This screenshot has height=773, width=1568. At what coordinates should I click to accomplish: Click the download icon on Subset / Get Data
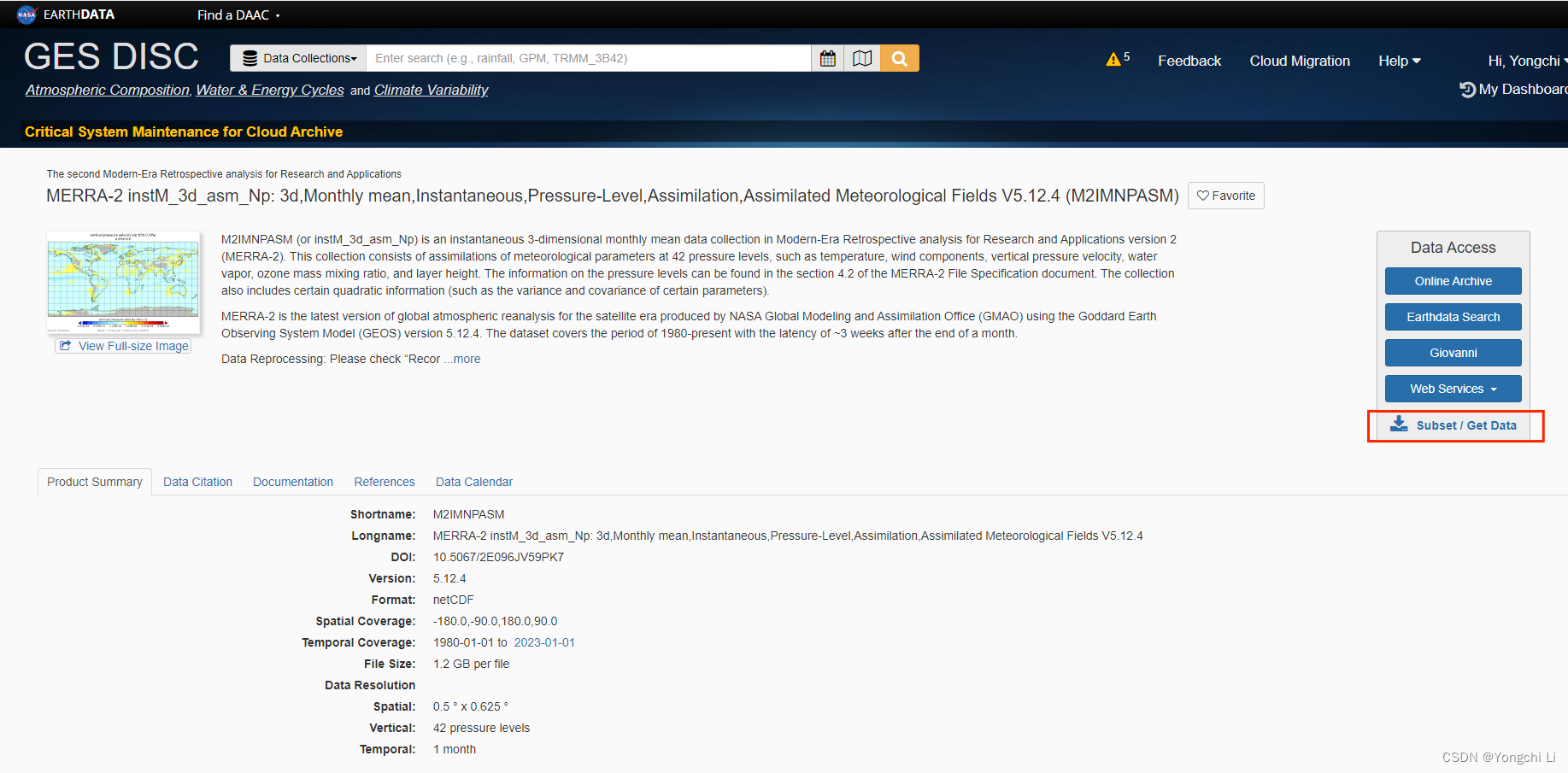[1399, 424]
